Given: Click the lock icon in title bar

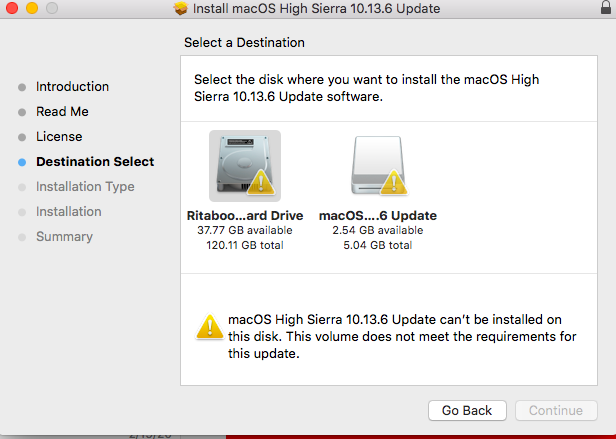Looking at the screenshot, I should [606, 7].
